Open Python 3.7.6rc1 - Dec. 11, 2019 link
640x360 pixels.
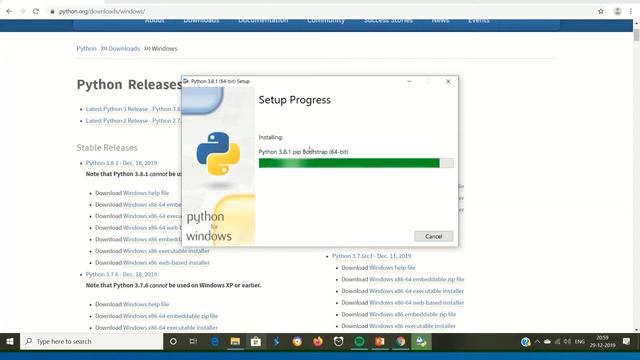point(371,256)
